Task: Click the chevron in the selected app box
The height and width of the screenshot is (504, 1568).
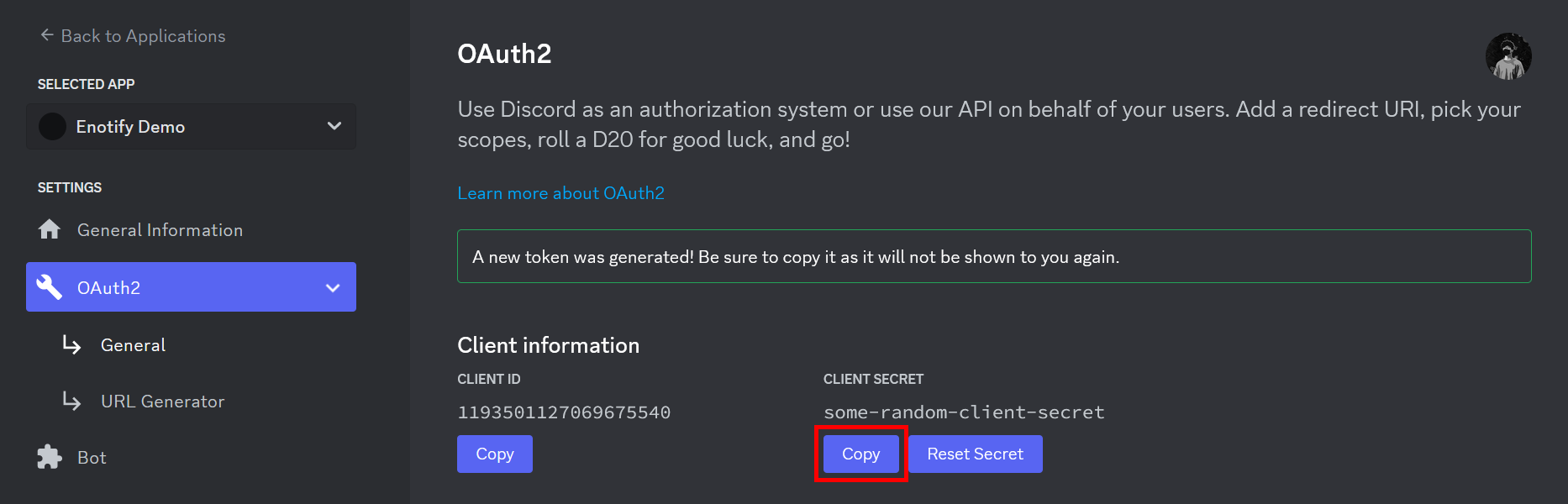Action: [x=334, y=126]
